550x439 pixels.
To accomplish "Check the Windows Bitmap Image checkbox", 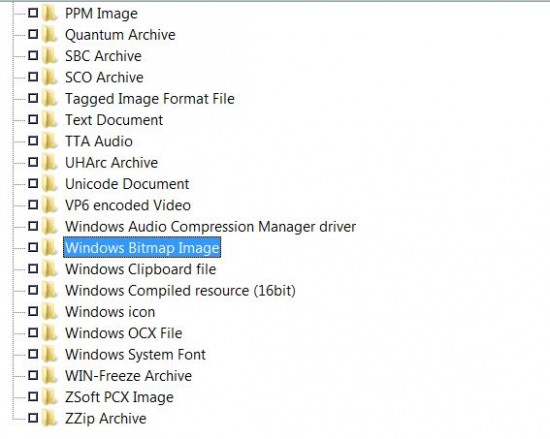I will pyautogui.click(x=33, y=247).
